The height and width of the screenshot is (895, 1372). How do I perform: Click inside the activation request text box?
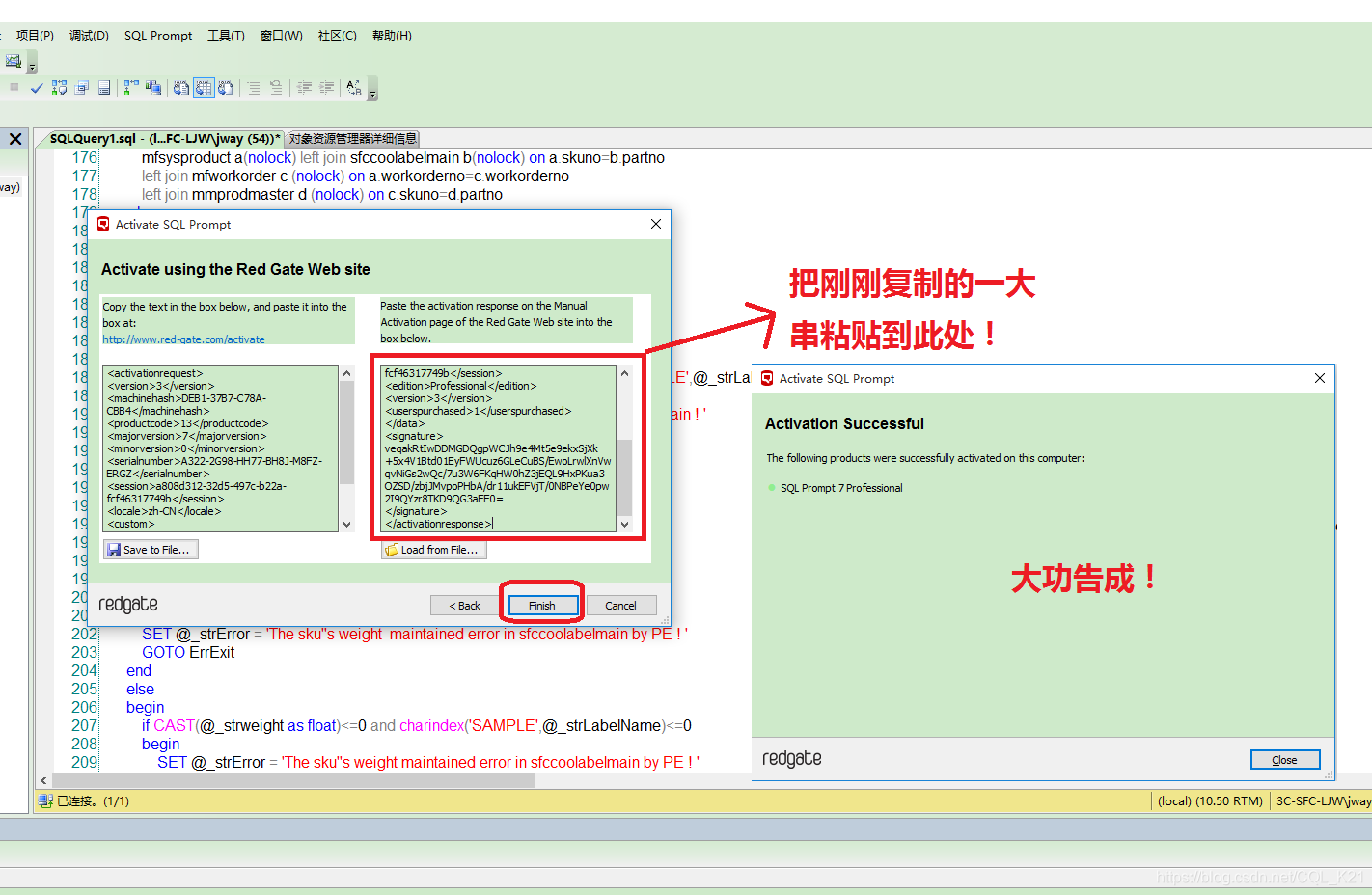point(221,448)
